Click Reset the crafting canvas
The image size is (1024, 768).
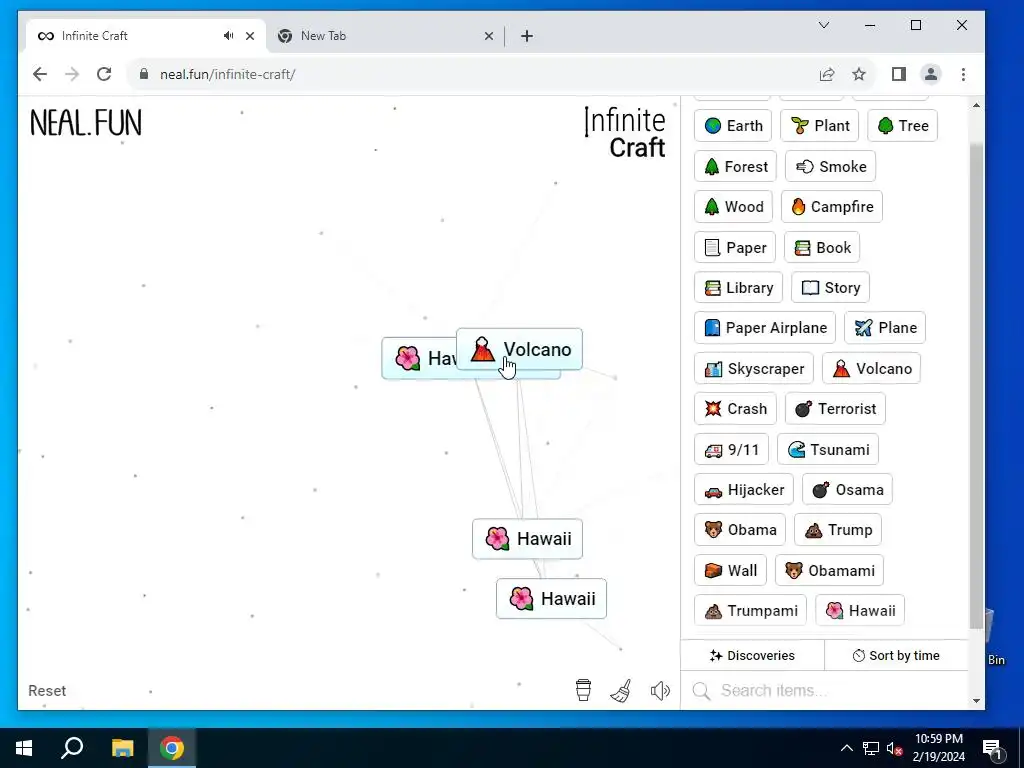pos(47,690)
